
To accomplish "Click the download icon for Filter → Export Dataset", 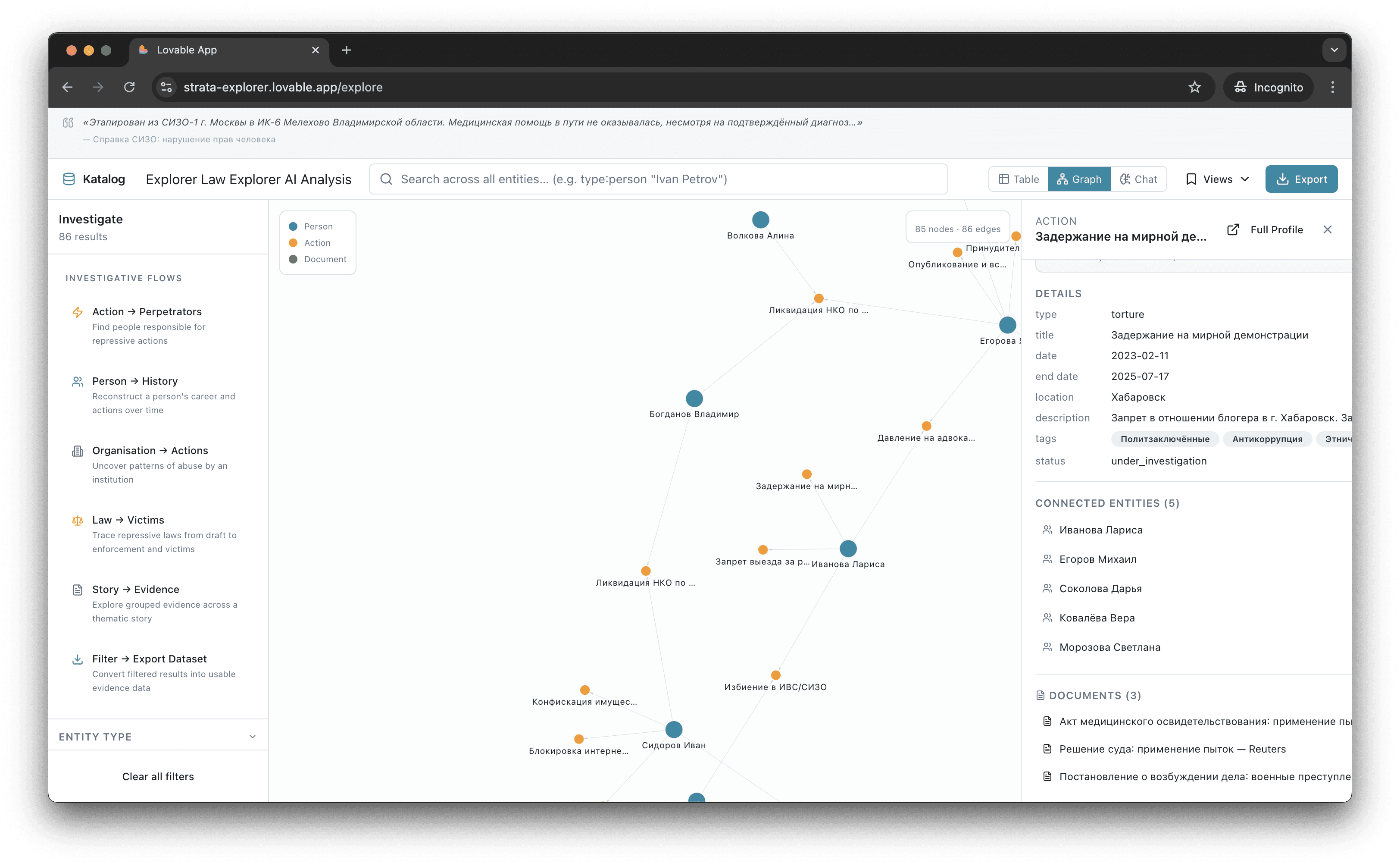I will click(x=77, y=659).
